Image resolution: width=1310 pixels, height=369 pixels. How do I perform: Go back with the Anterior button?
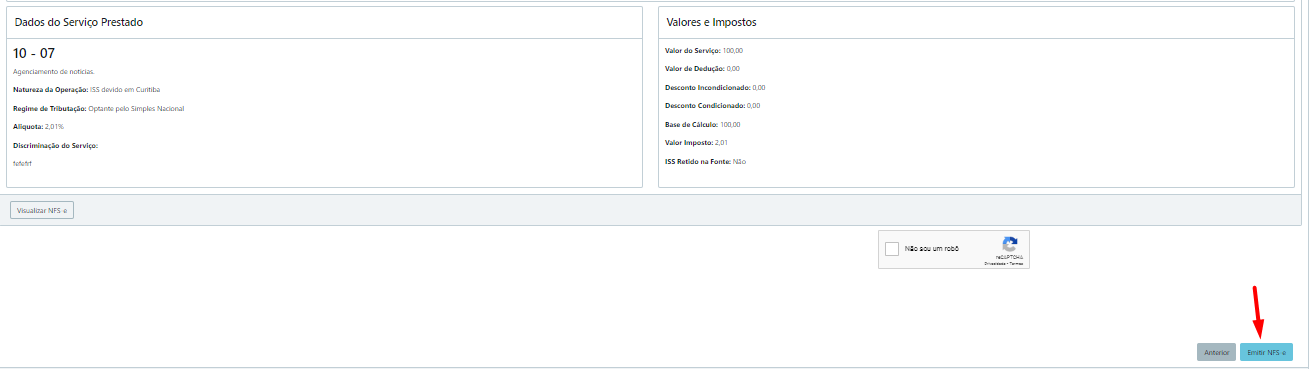1216,352
